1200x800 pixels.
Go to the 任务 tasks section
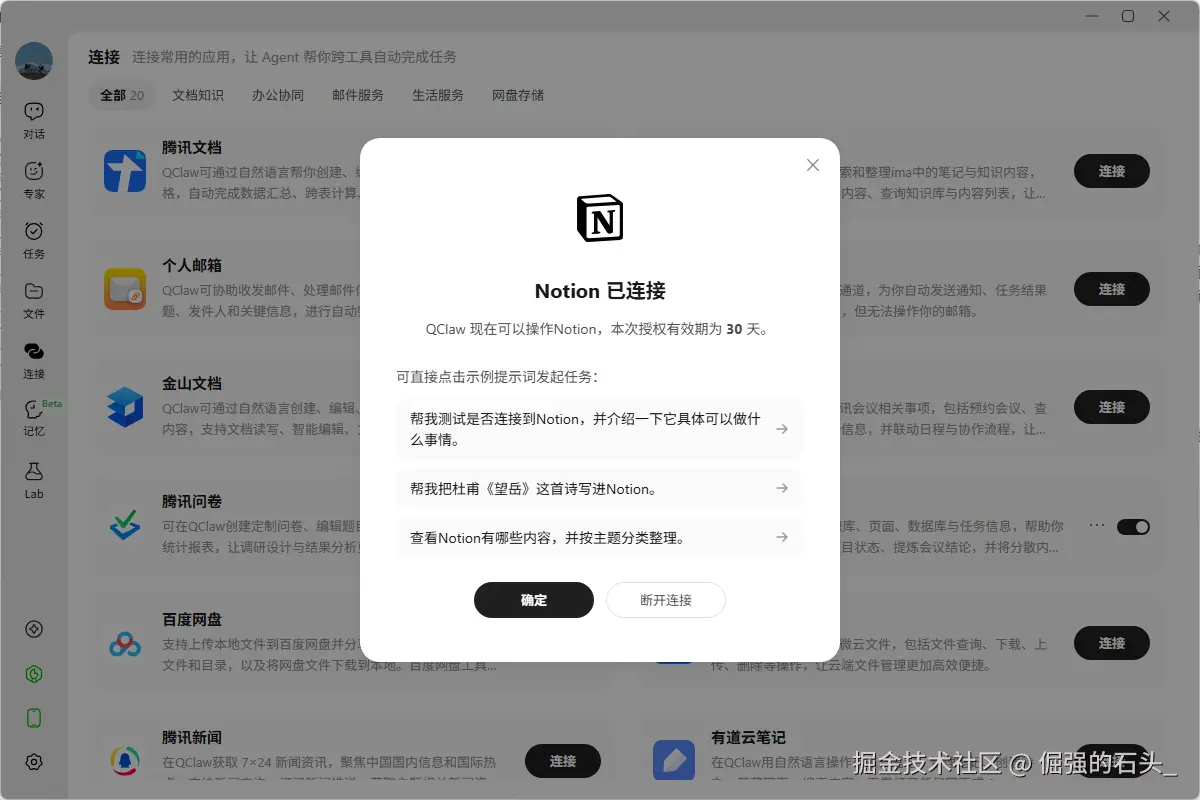34,240
